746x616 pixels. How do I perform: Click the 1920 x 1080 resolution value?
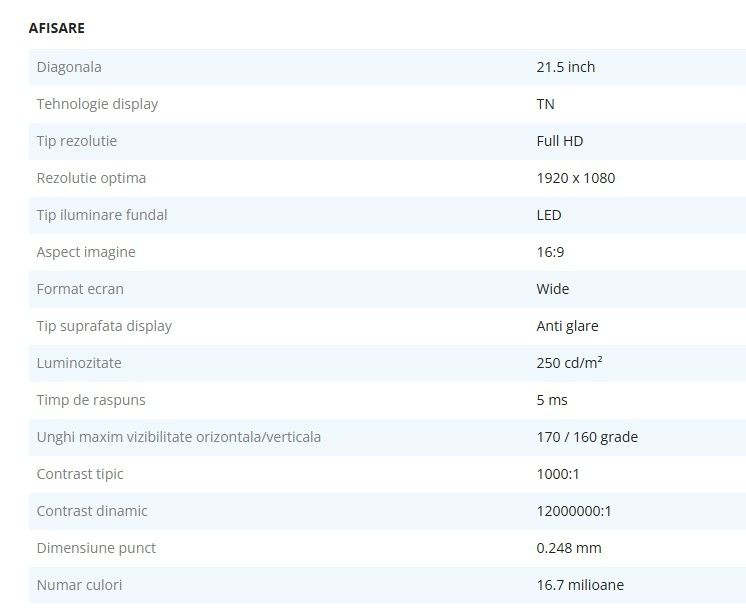[x=575, y=178]
